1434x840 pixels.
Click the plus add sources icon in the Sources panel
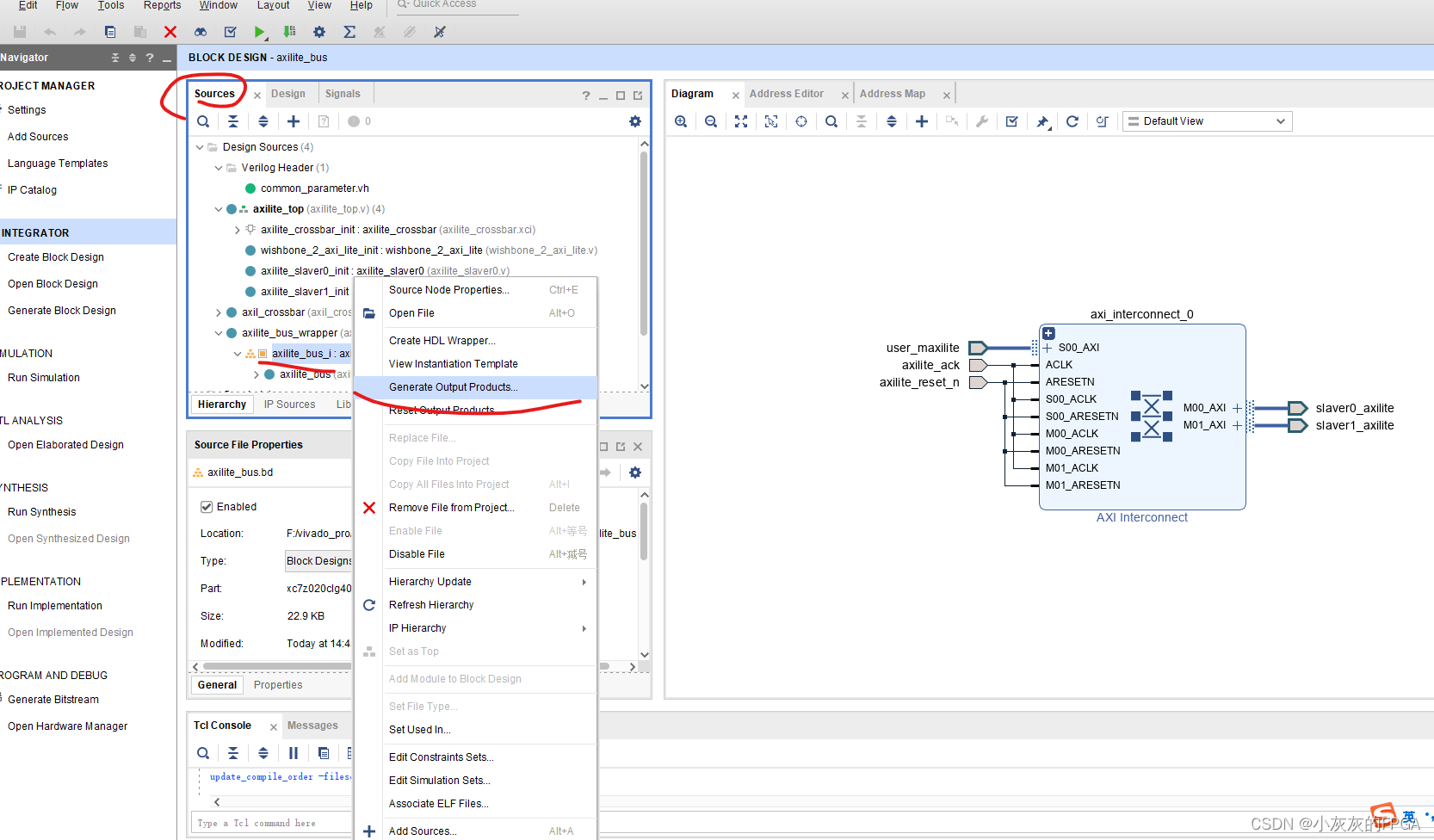point(294,121)
